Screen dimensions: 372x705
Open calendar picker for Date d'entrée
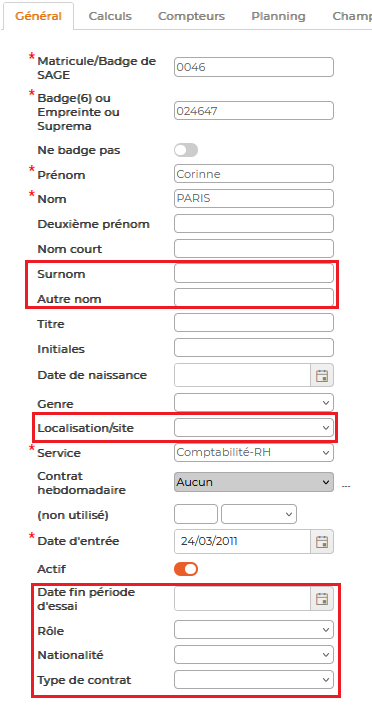click(322, 541)
